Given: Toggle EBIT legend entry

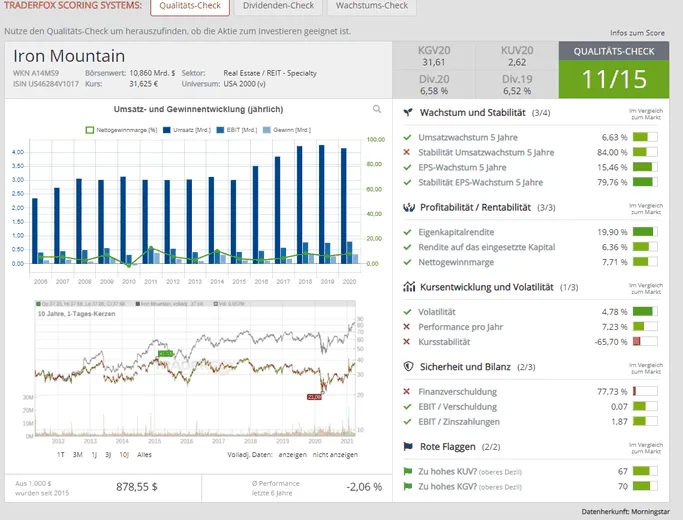Looking at the screenshot, I should [237, 130].
